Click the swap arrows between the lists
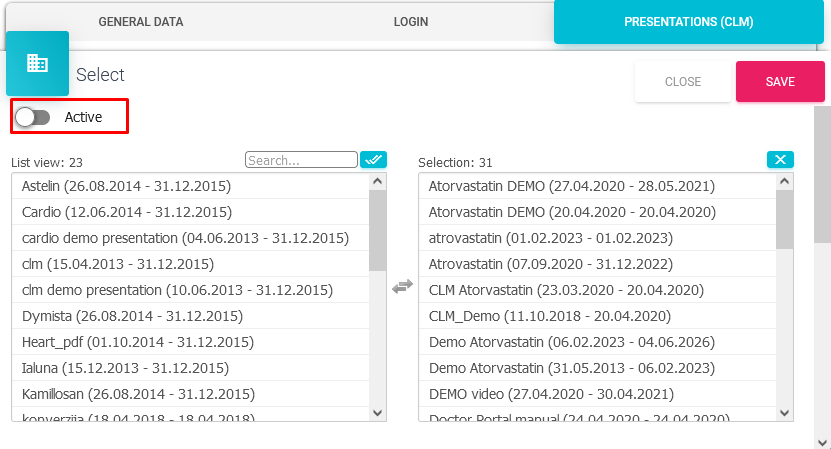Screen dimensions: 831x449 tap(402, 286)
